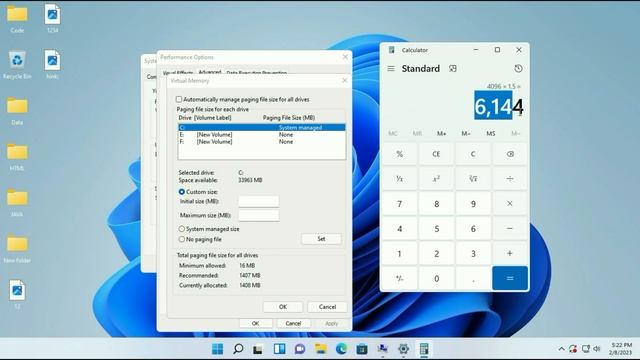The image size is (640, 360).
Task: Click the Set button in Virtual Memory
Action: pos(321,239)
